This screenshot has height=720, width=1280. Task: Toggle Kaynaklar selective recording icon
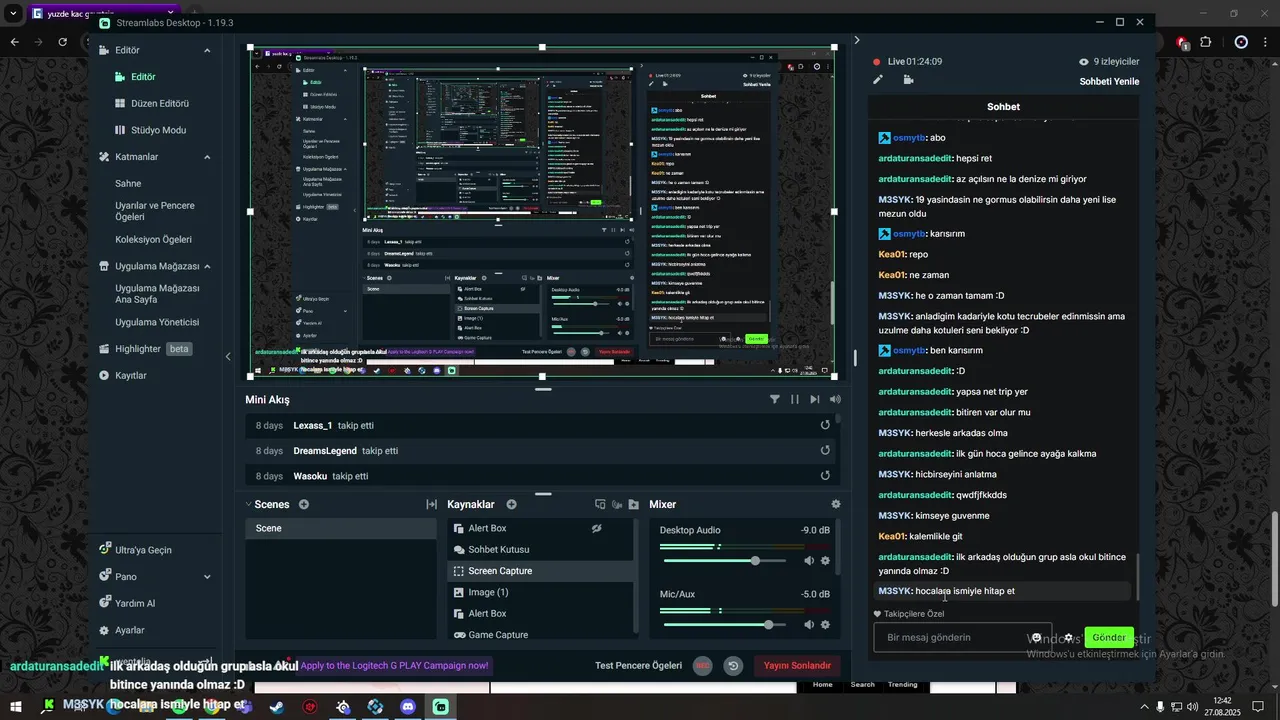point(600,505)
